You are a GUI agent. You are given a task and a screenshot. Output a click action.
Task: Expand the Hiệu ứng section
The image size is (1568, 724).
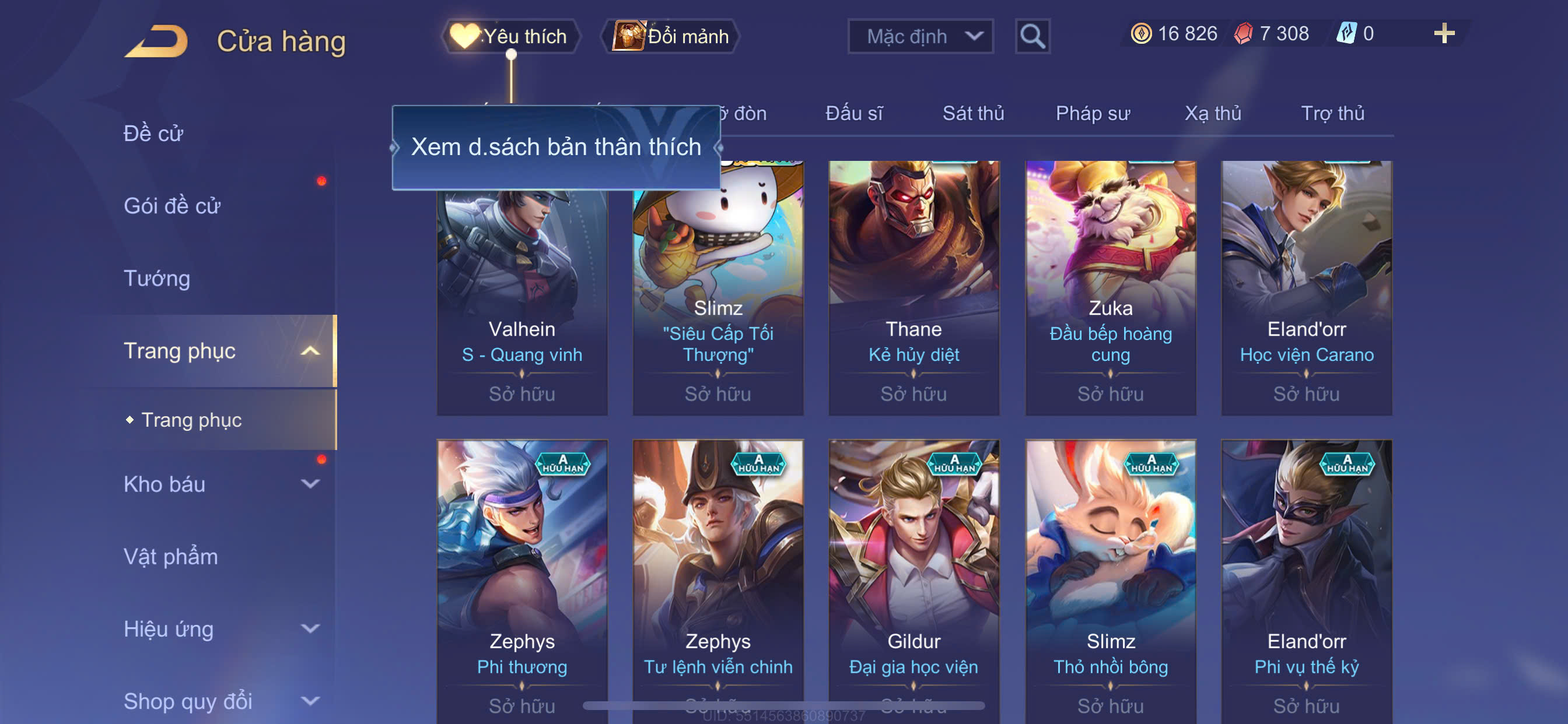point(310,628)
